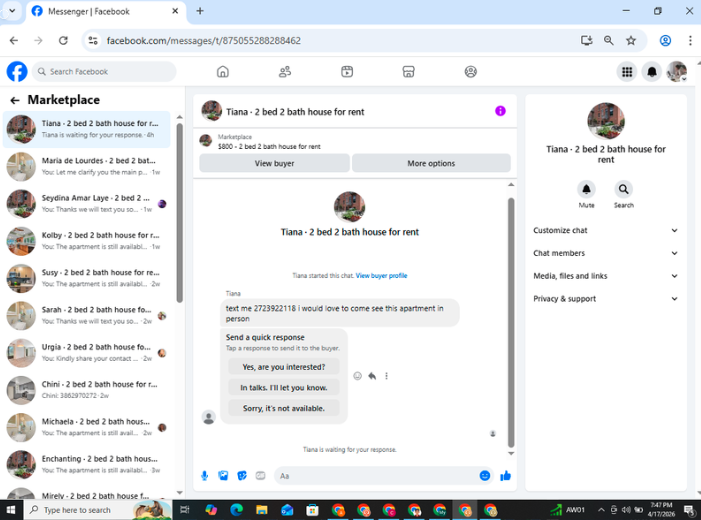Image resolution: width=701 pixels, height=520 pixels.
Task: Send "Sorry, it's not available." response
Action: (283, 408)
